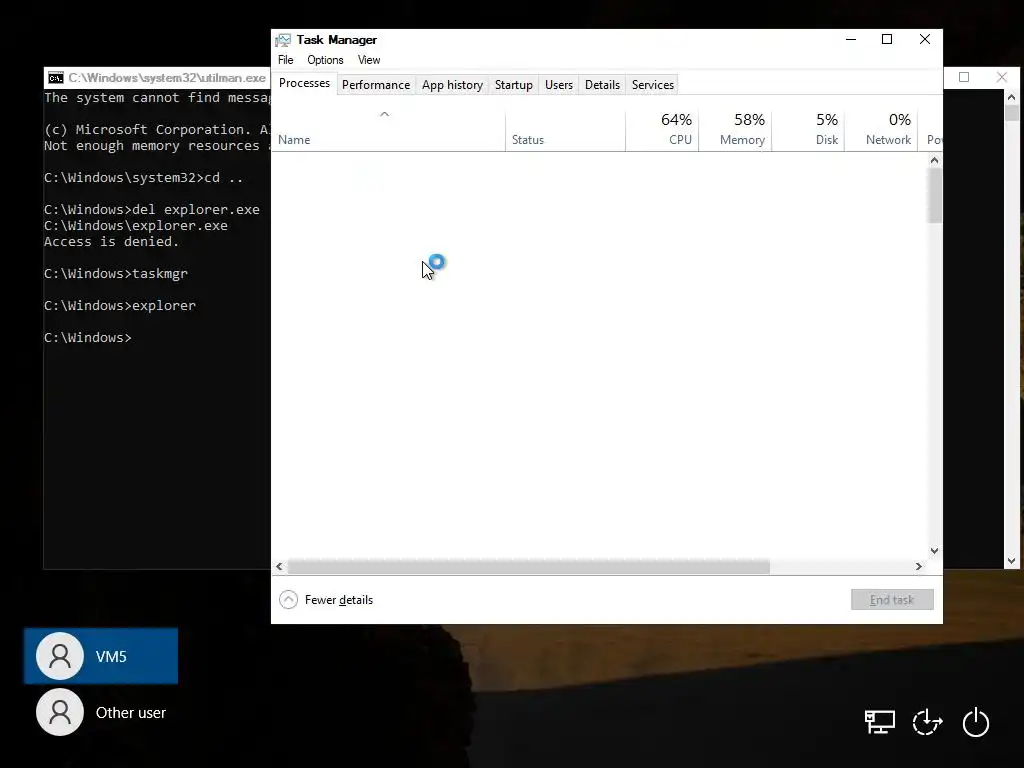Collapse with the Fewer details chevron icon

pos(288,600)
